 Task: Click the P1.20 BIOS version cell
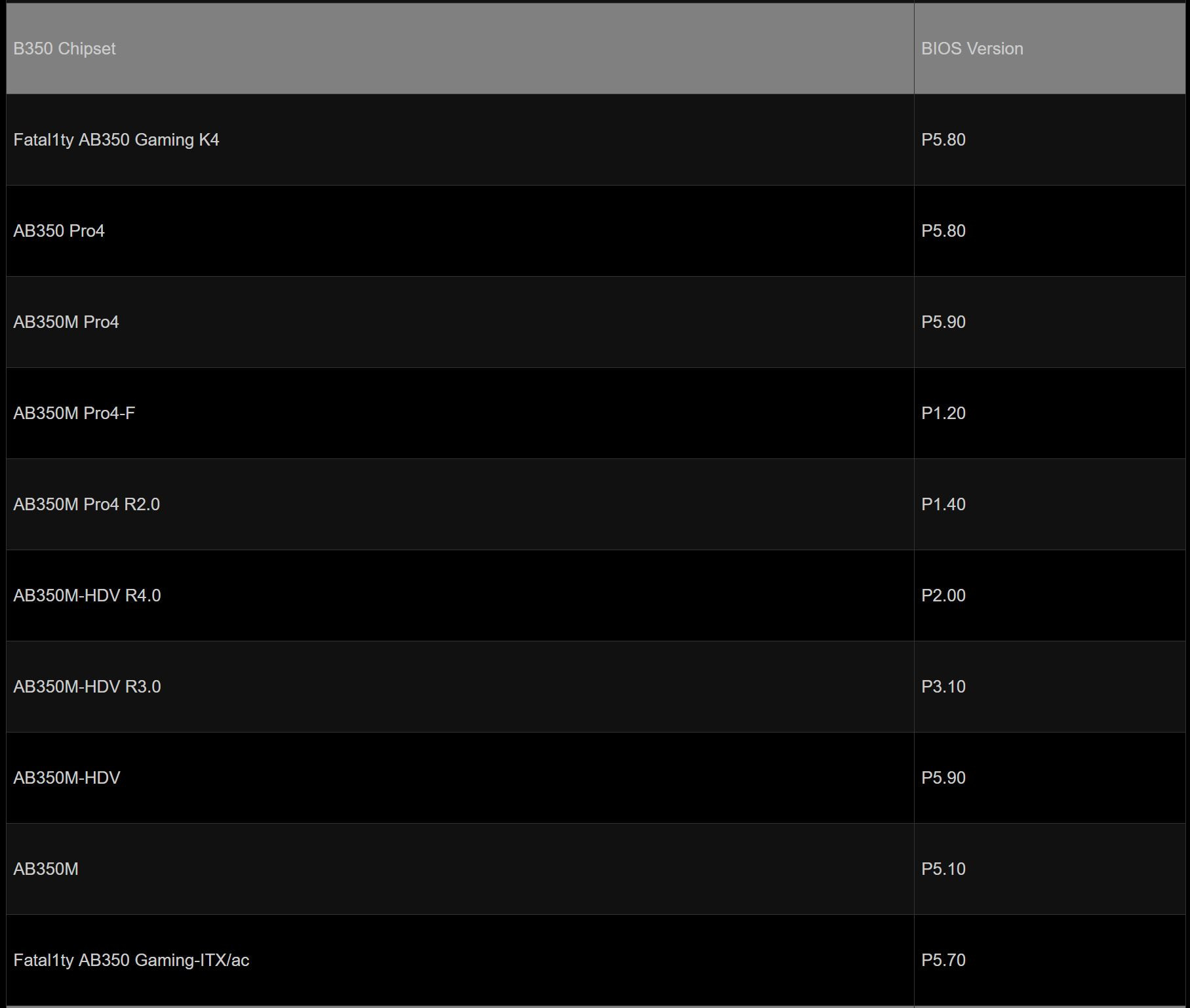coord(943,413)
